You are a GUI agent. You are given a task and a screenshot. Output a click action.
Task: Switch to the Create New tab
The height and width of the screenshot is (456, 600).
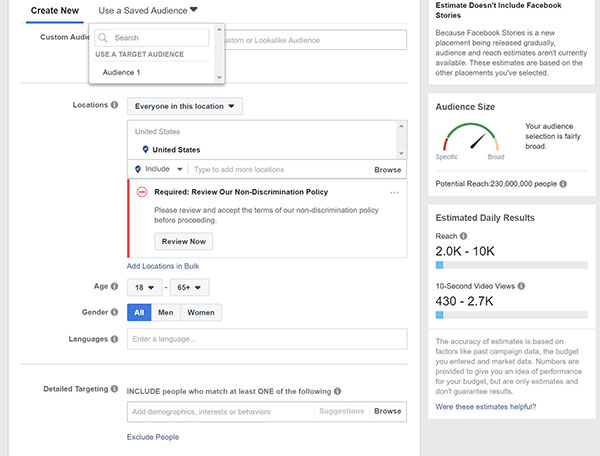[56, 9]
